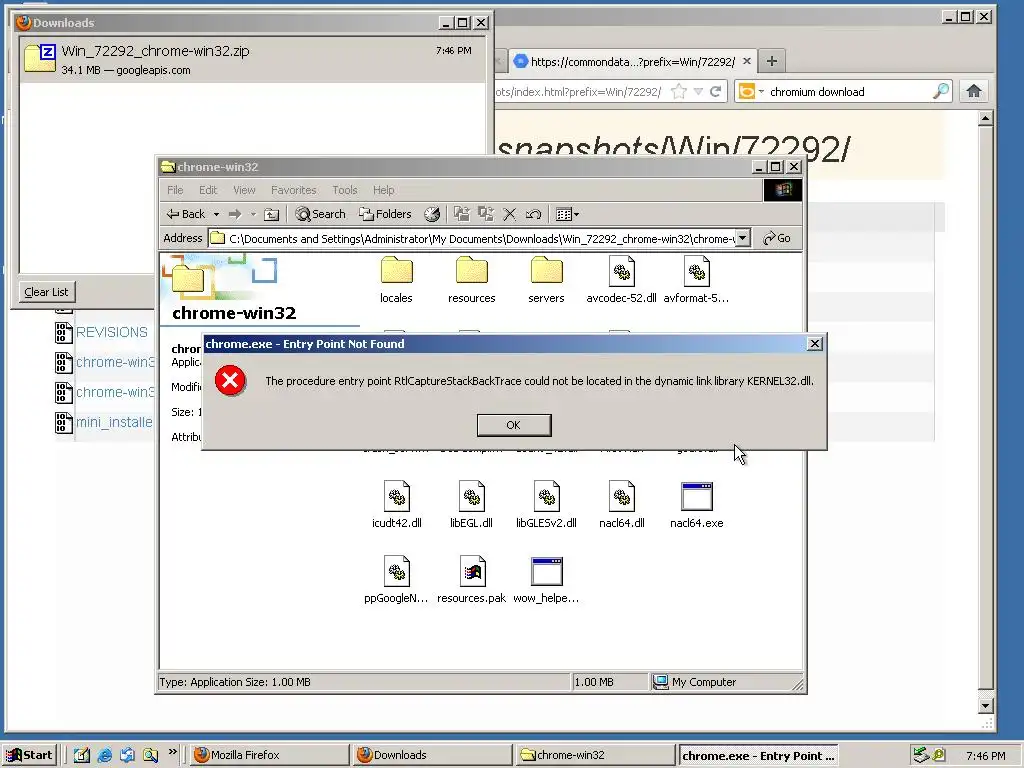The height and width of the screenshot is (768, 1024).
Task: Switch to chrome-win32 taskbar button
Action: point(595,755)
